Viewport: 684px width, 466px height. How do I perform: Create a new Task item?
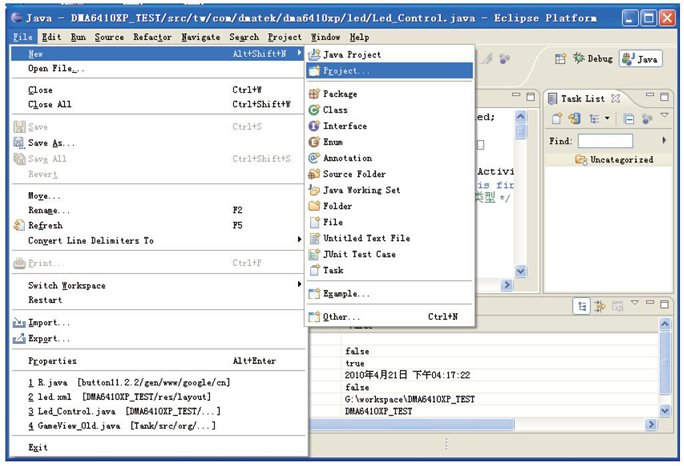coord(389,270)
